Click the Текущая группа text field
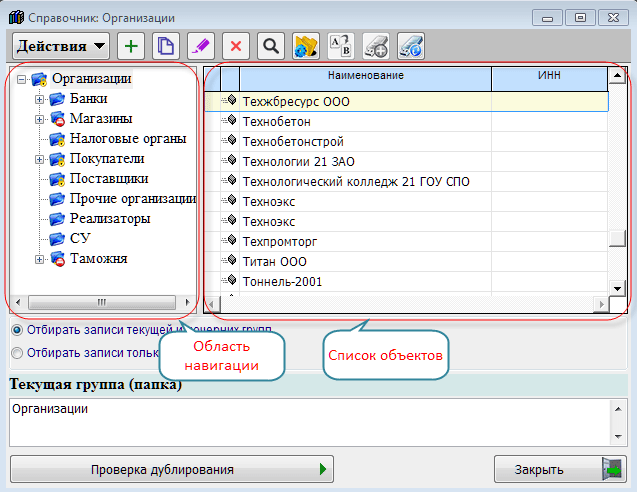The image size is (637, 492). (310, 423)
